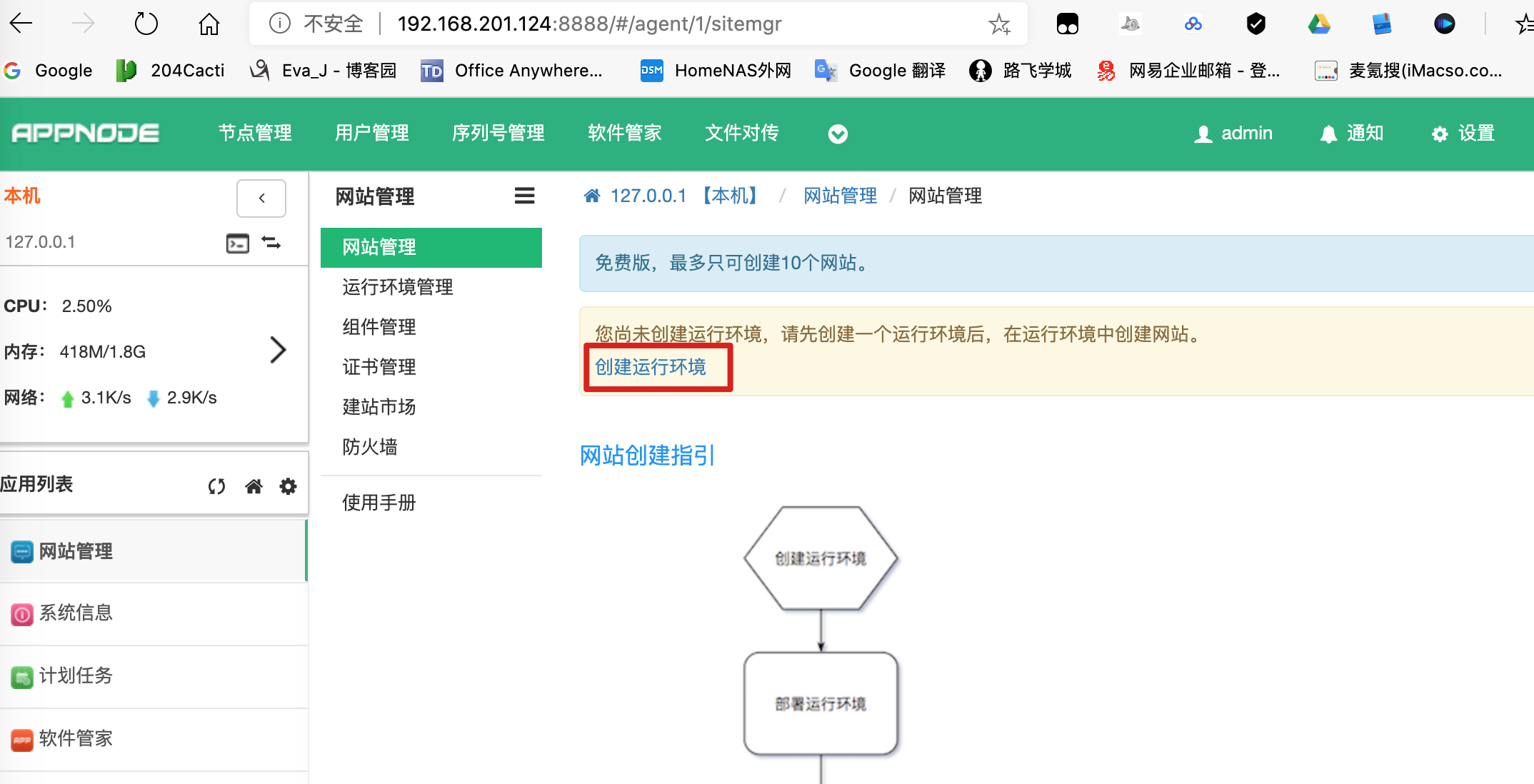The height and width of the screenshot is (784, 1534).
Task: Open 系统信息 in the application list
Action: pos(76,613)
